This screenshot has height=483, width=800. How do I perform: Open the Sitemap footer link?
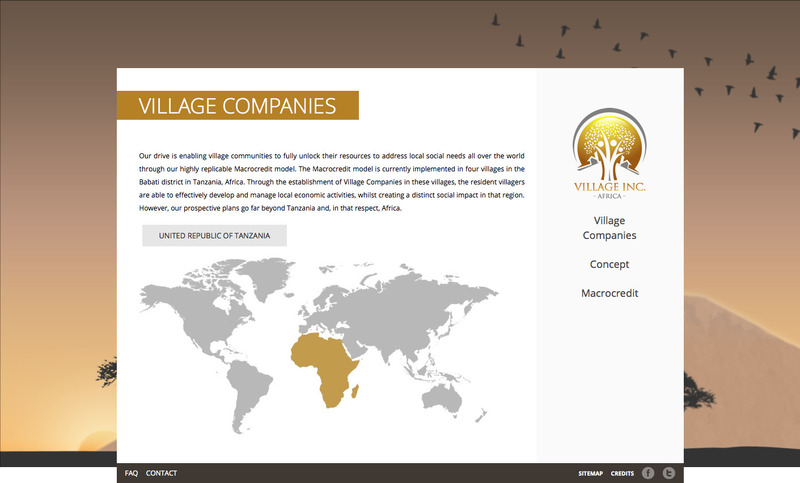(x=590, y=473)
